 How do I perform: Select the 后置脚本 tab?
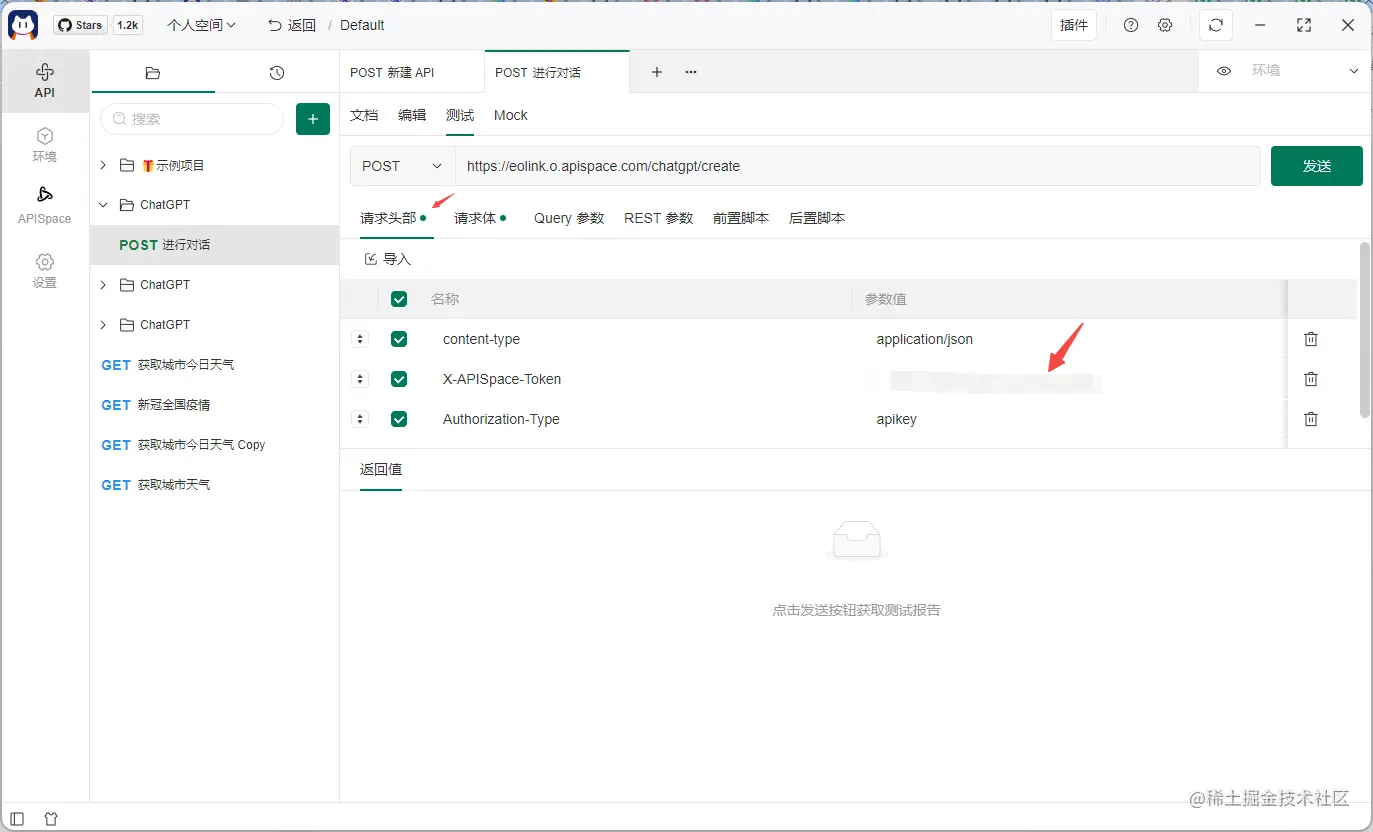[817, 218]
